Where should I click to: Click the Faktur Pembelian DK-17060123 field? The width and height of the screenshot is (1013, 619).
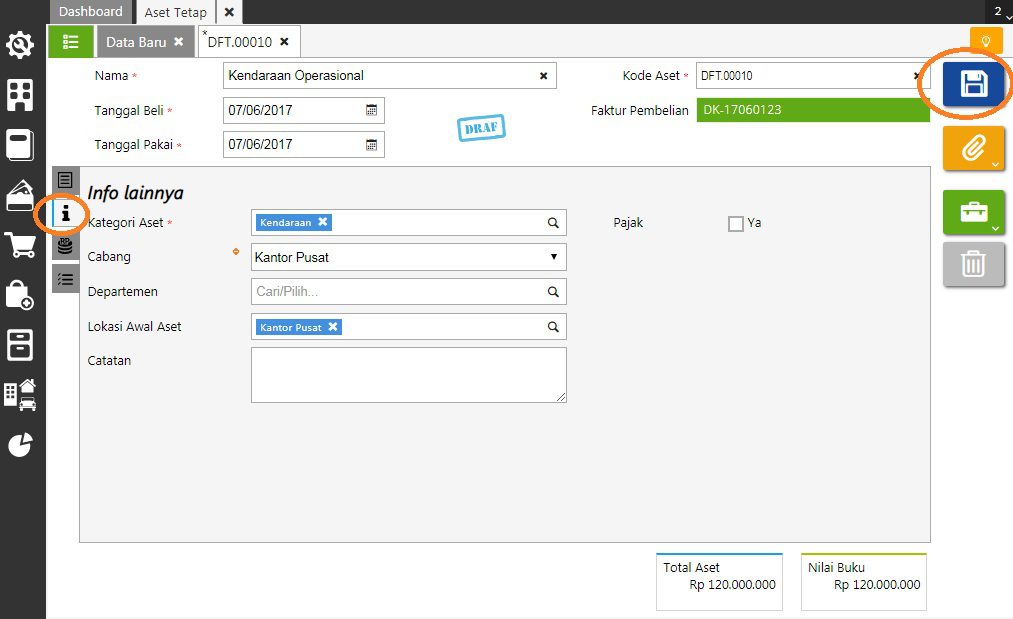point(812,110)
